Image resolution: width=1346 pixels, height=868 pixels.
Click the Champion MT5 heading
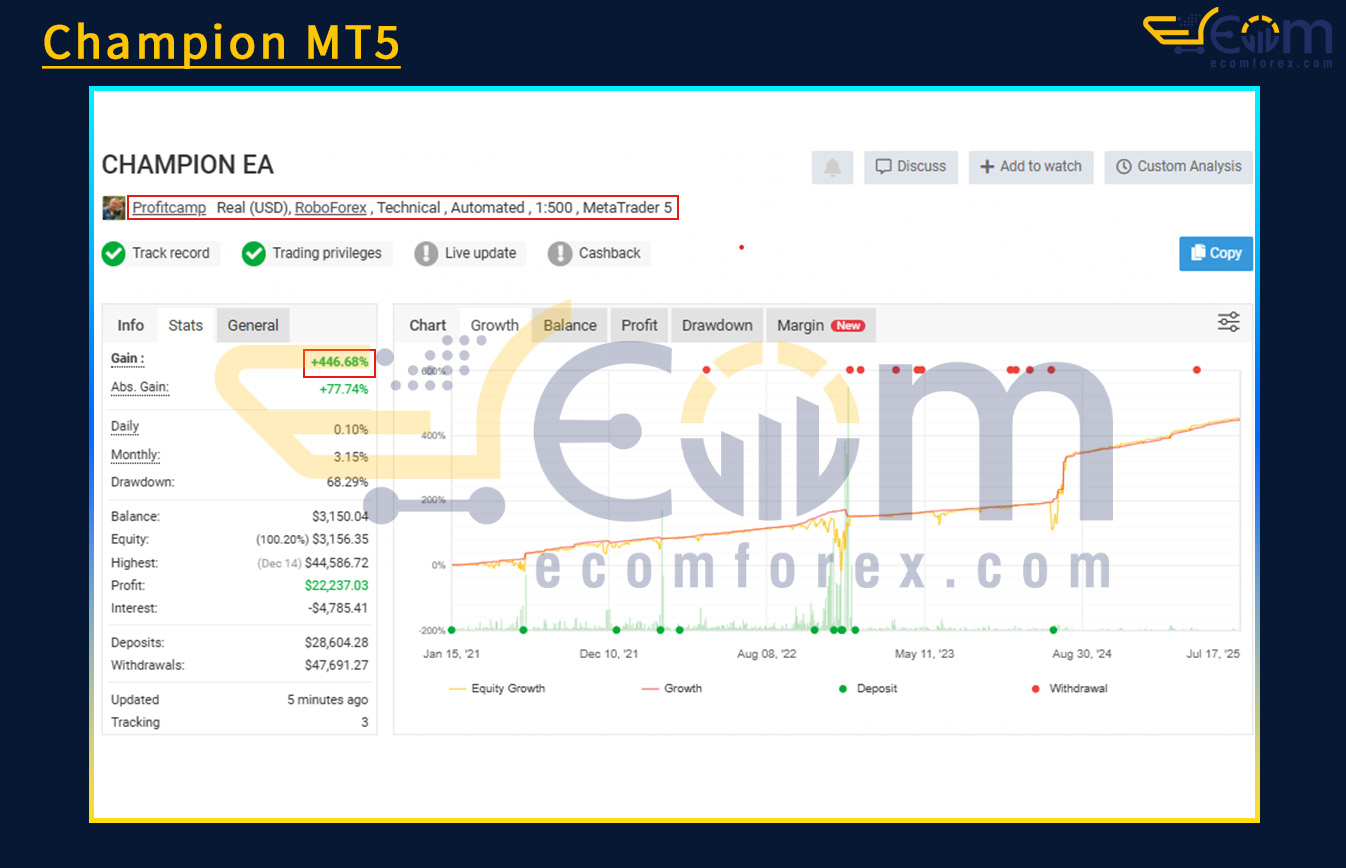221,42
